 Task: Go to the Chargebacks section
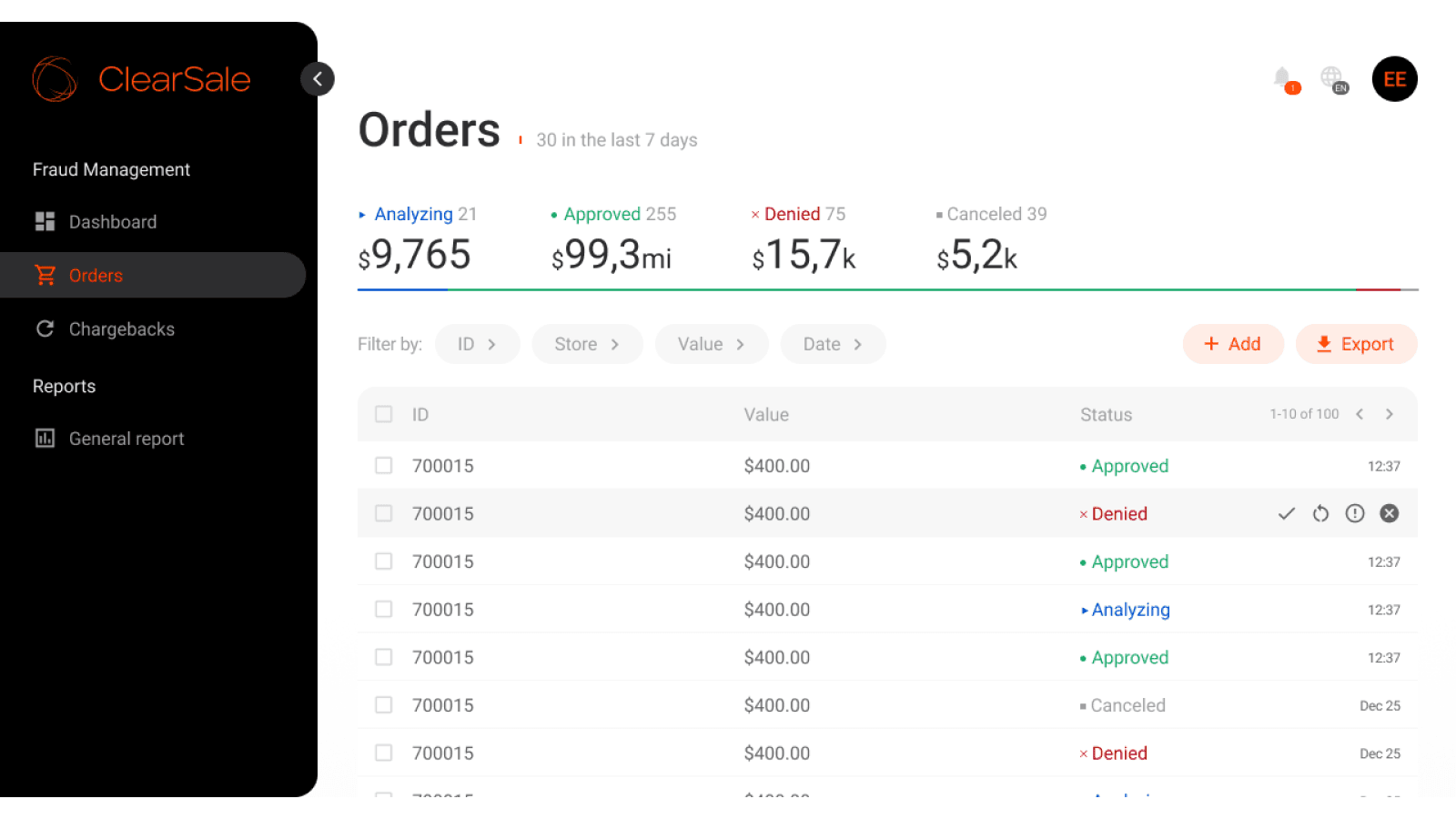pyautogui.click(x=121, y=329)
